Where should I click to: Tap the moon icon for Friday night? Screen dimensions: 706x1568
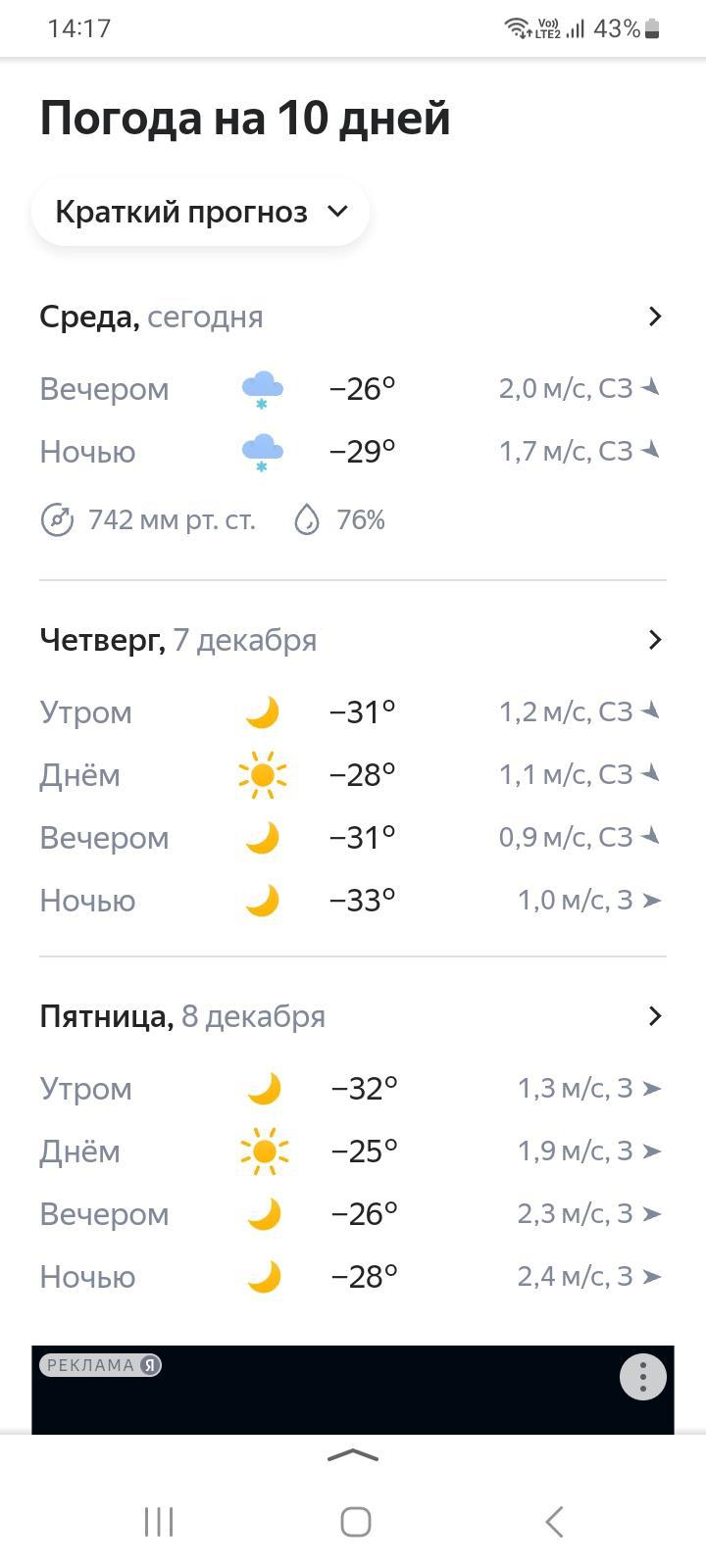click(264, 1277)
